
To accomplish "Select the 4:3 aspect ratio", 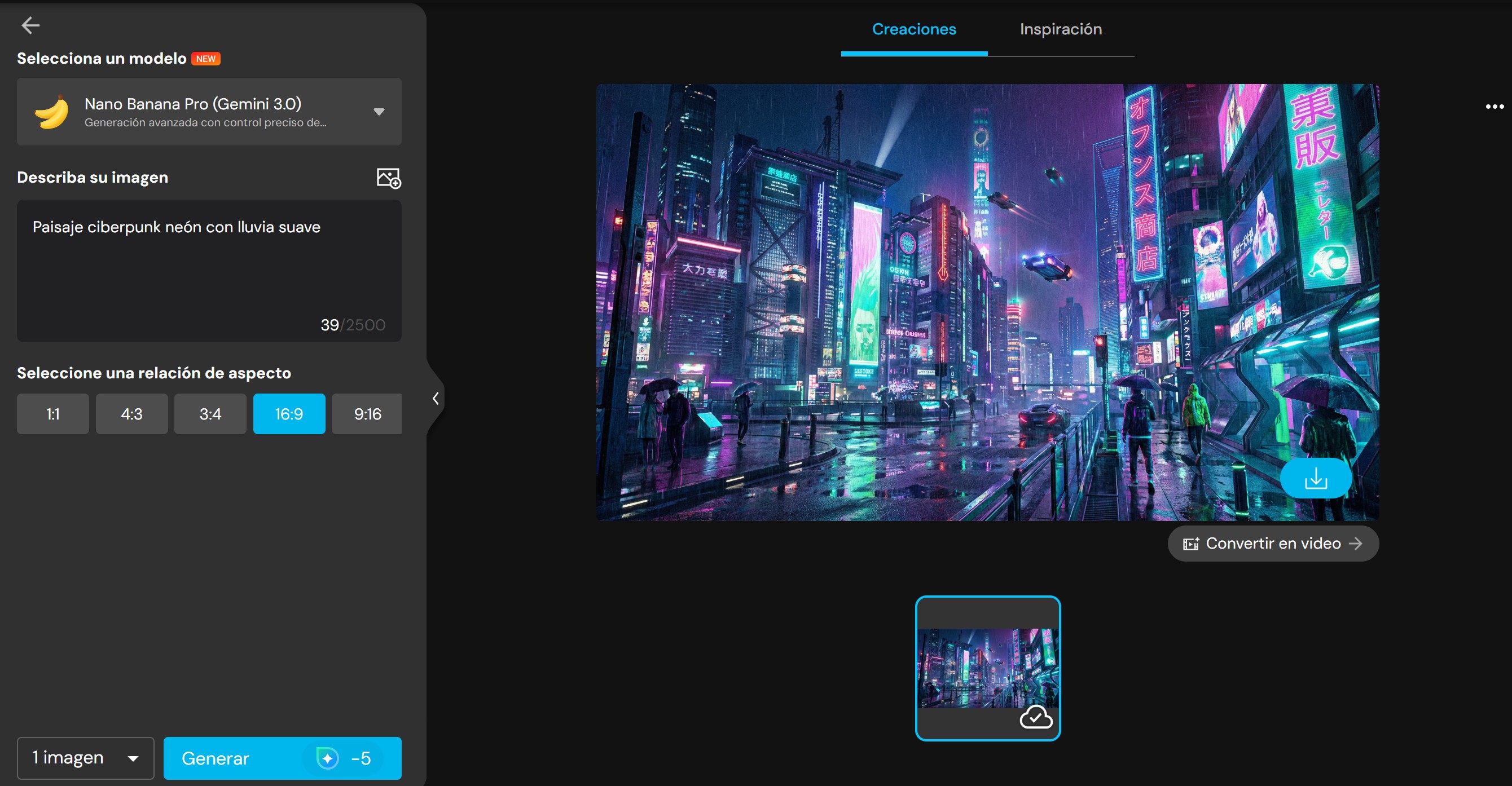I will tap(131, 414).
